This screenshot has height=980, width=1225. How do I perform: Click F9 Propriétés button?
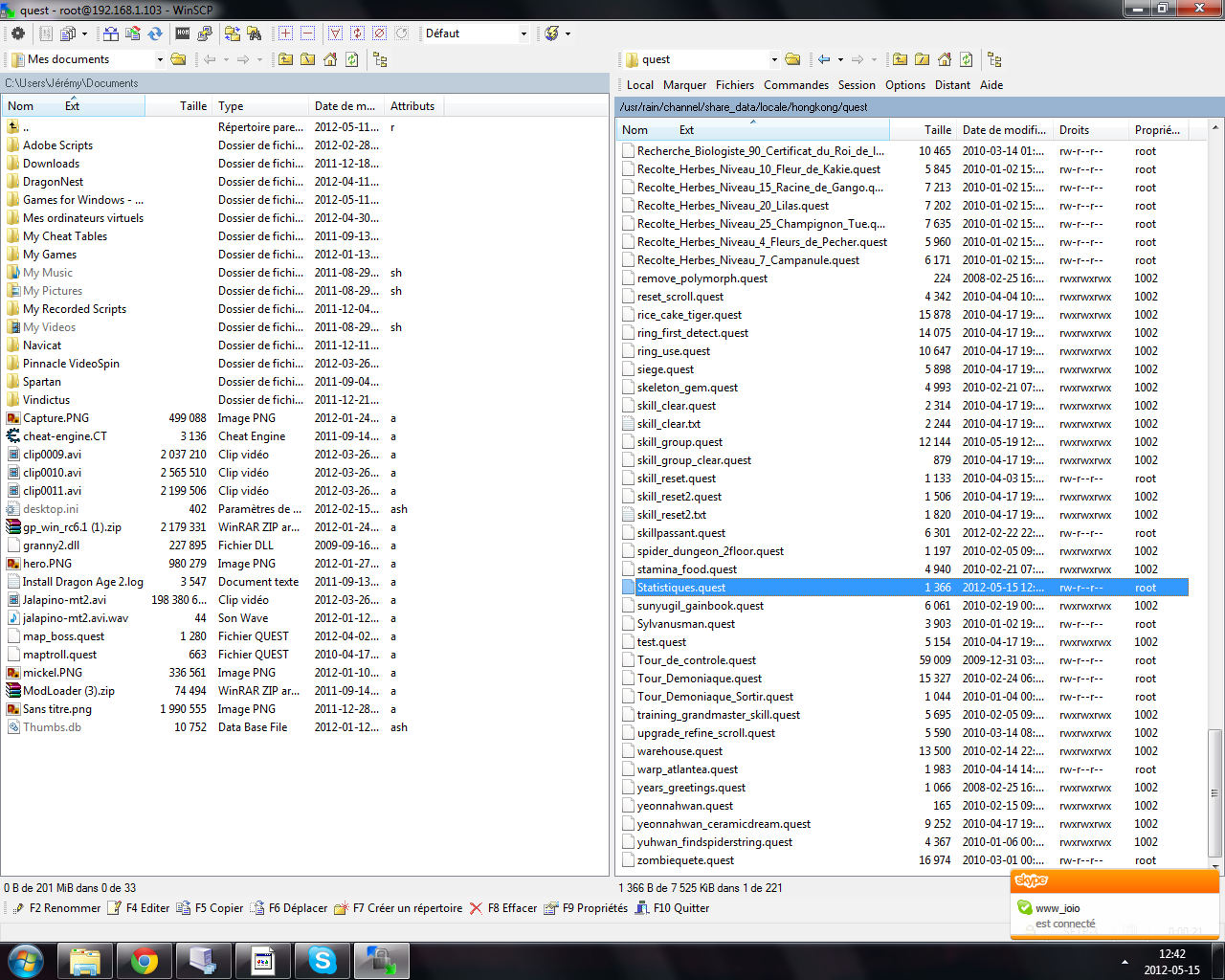pyautogui.click(x=586, y=908)
